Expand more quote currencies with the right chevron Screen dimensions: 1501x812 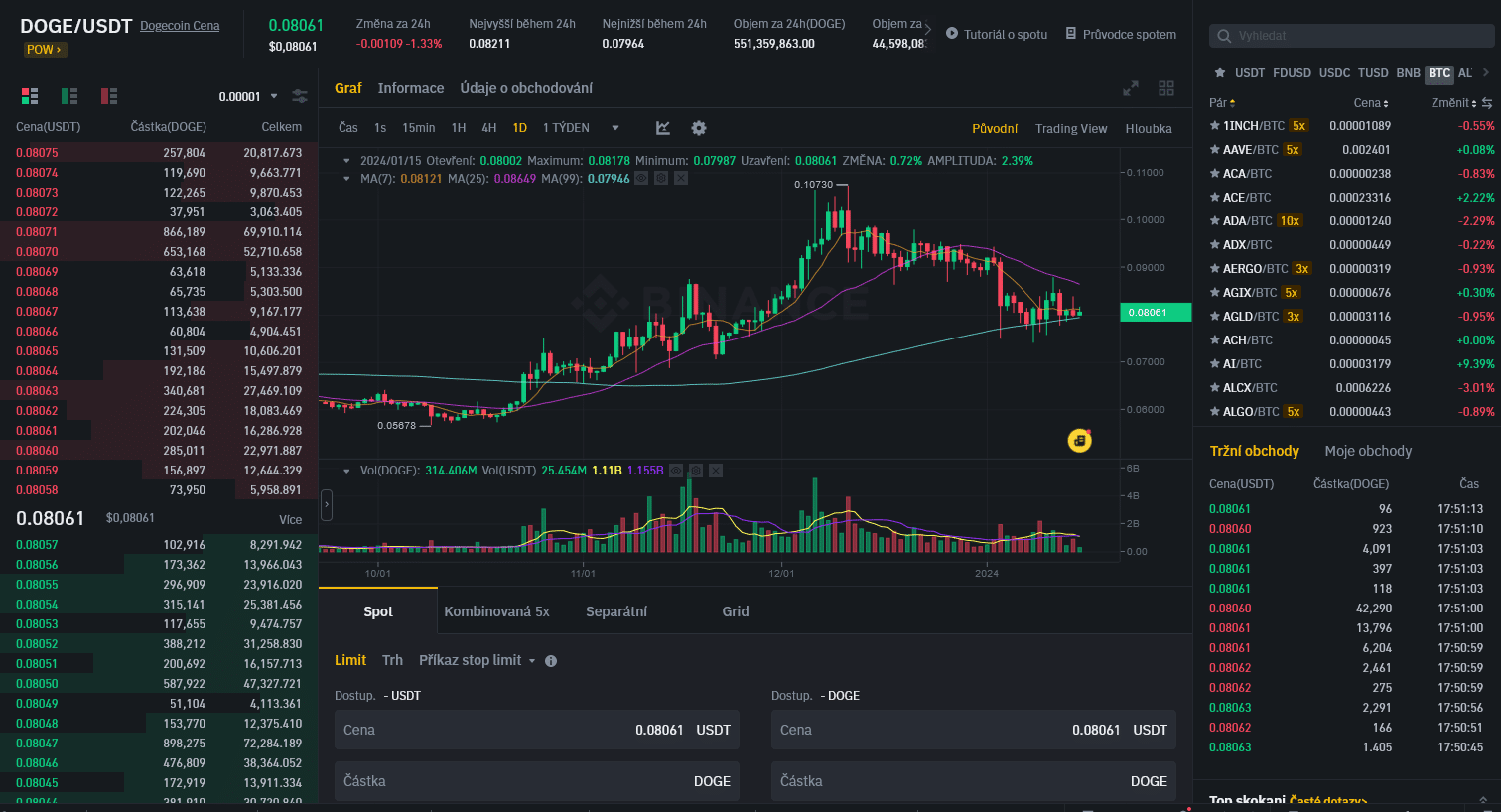coord(1487,72)
